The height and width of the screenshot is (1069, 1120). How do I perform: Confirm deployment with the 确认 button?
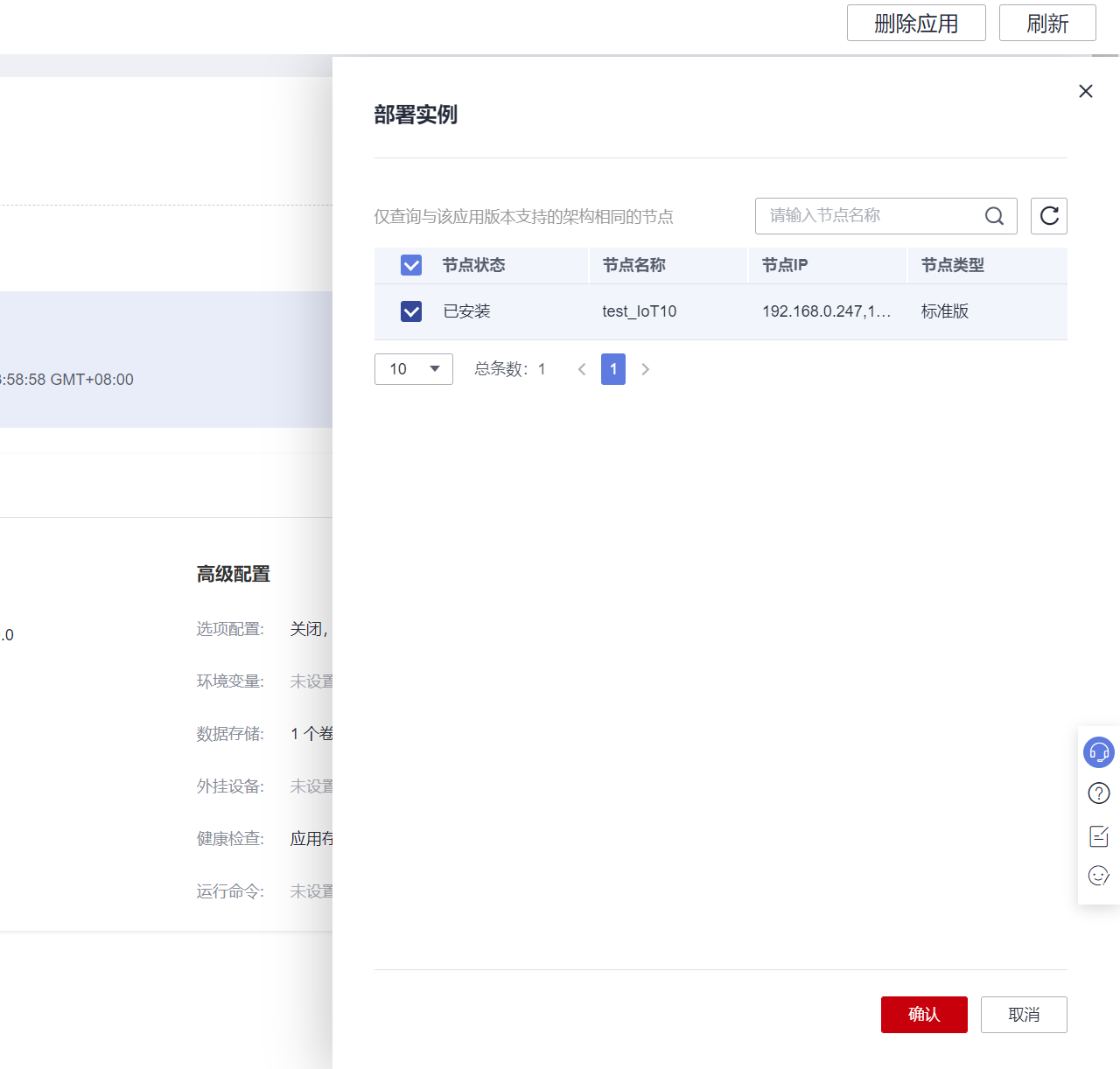tap(924, 1015)
